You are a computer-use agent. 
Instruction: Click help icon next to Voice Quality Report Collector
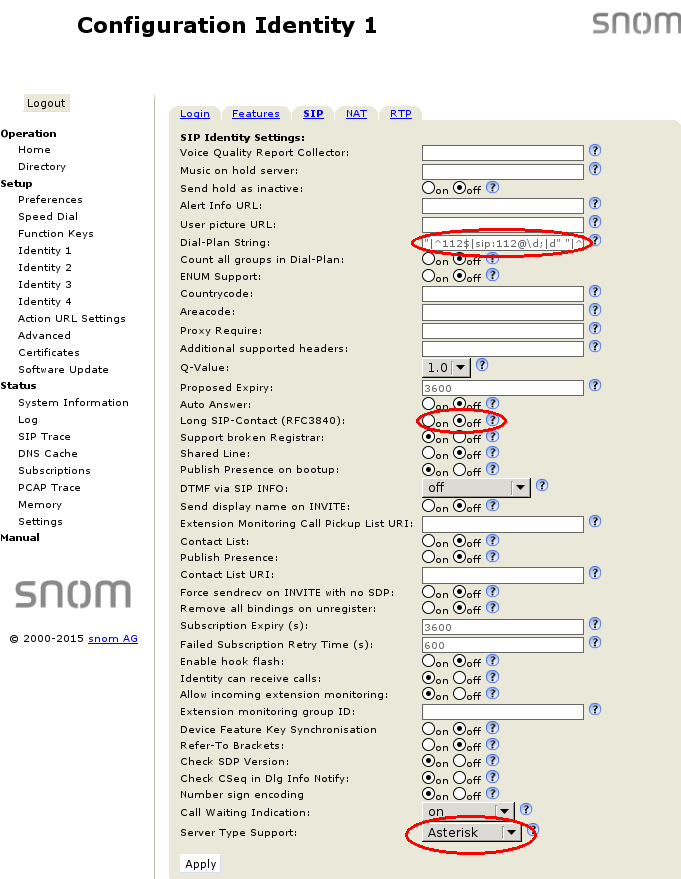[595, 151]
